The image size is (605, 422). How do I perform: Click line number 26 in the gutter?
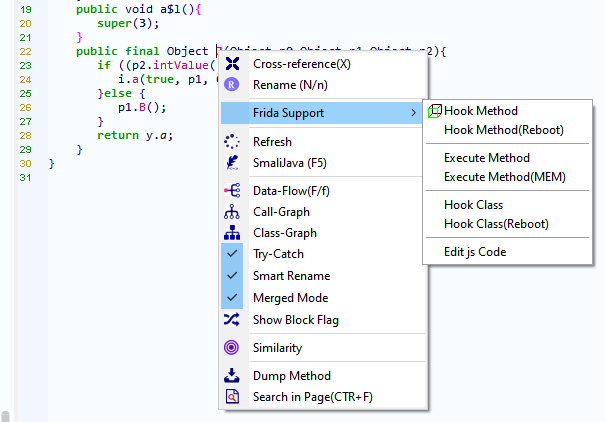click(x=26, y=107)
